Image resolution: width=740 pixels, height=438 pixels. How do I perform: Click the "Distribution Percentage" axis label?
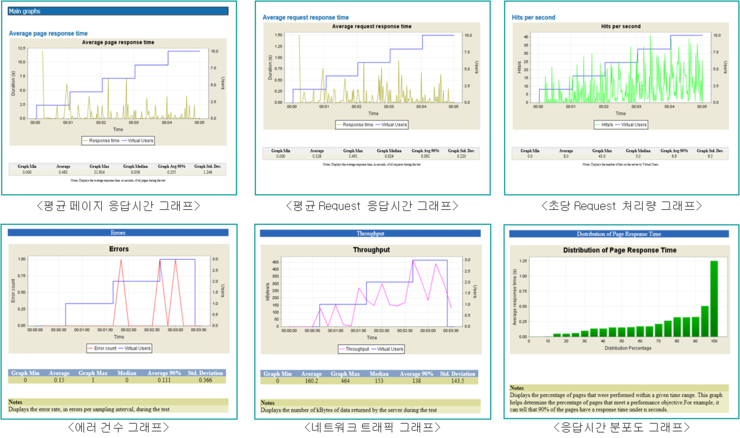point(628,348)
